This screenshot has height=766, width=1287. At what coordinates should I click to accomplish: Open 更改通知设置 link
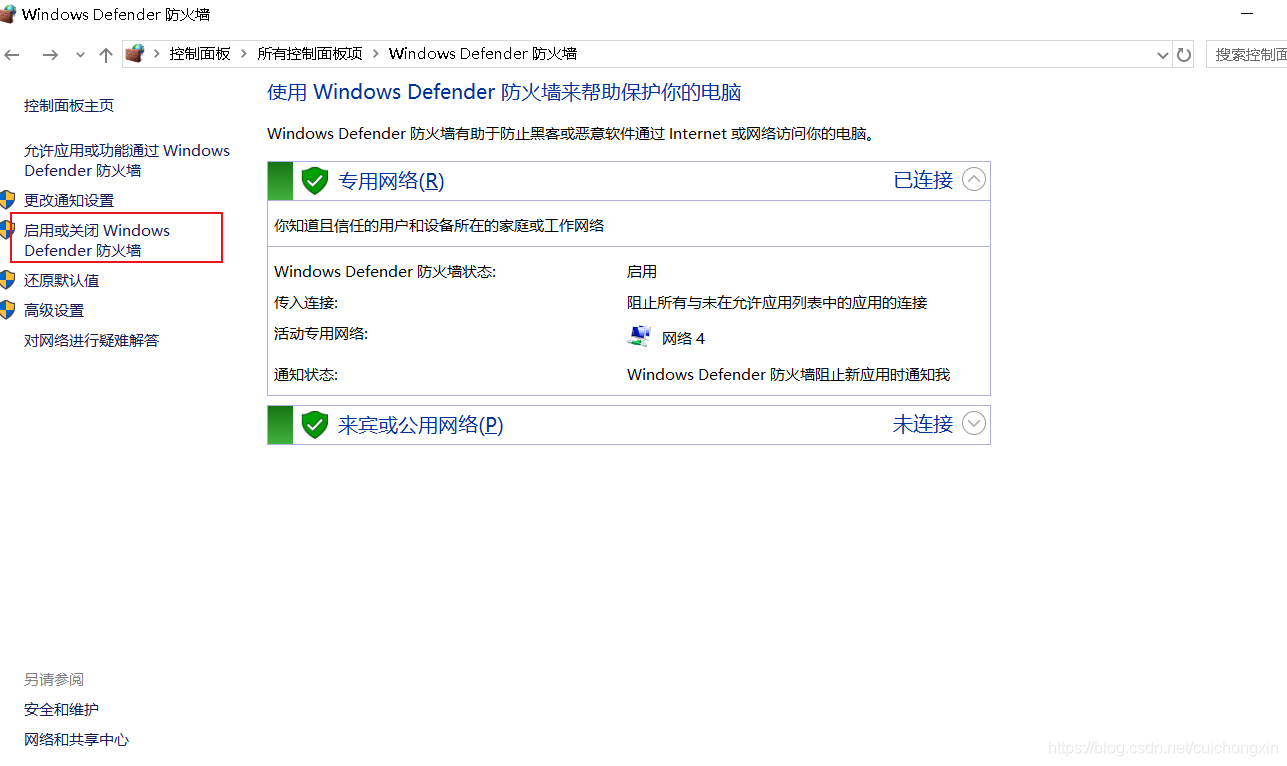[x=69, y=200]
